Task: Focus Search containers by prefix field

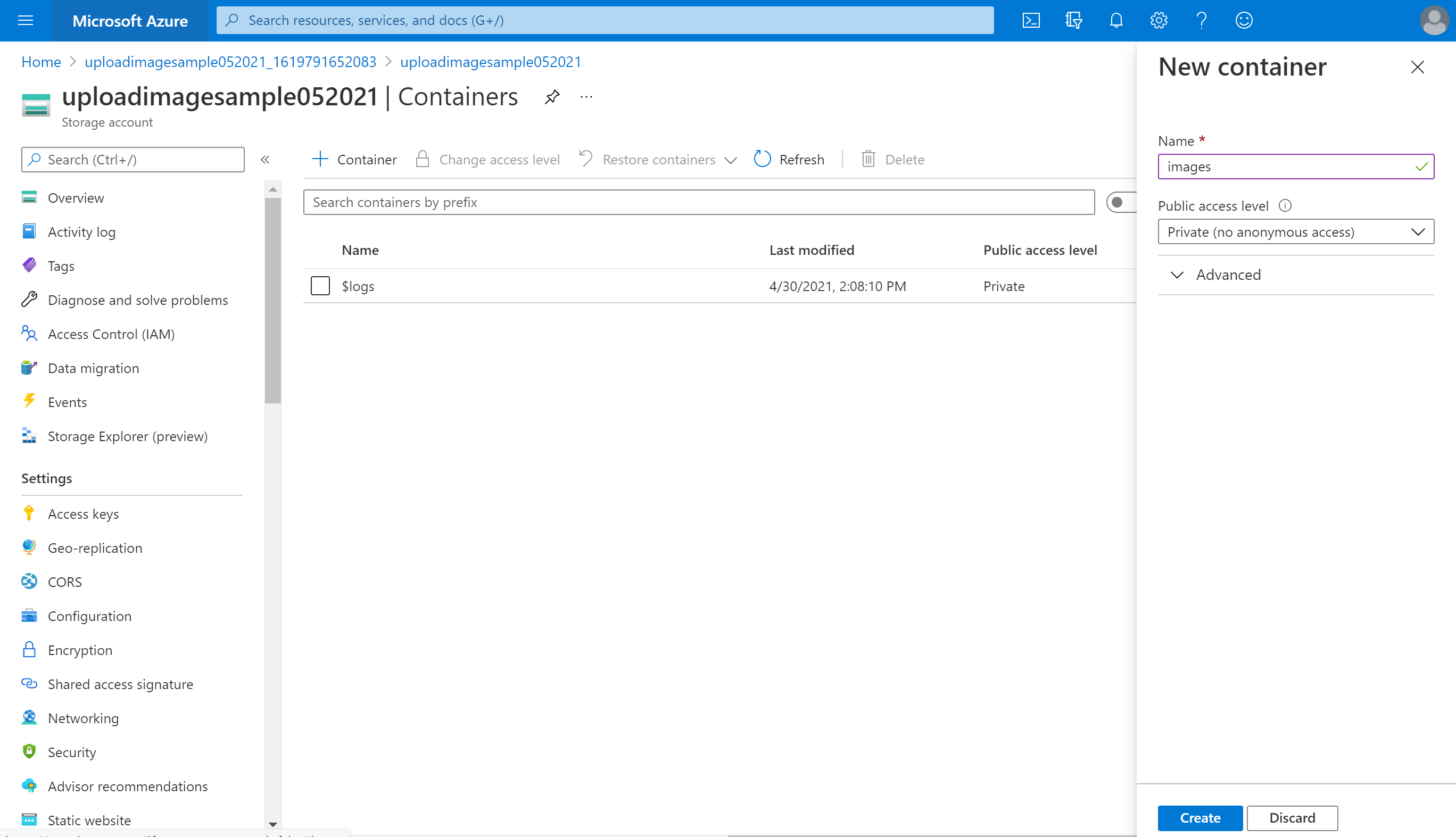Action: pyautogui.click(x=699, y=202)
